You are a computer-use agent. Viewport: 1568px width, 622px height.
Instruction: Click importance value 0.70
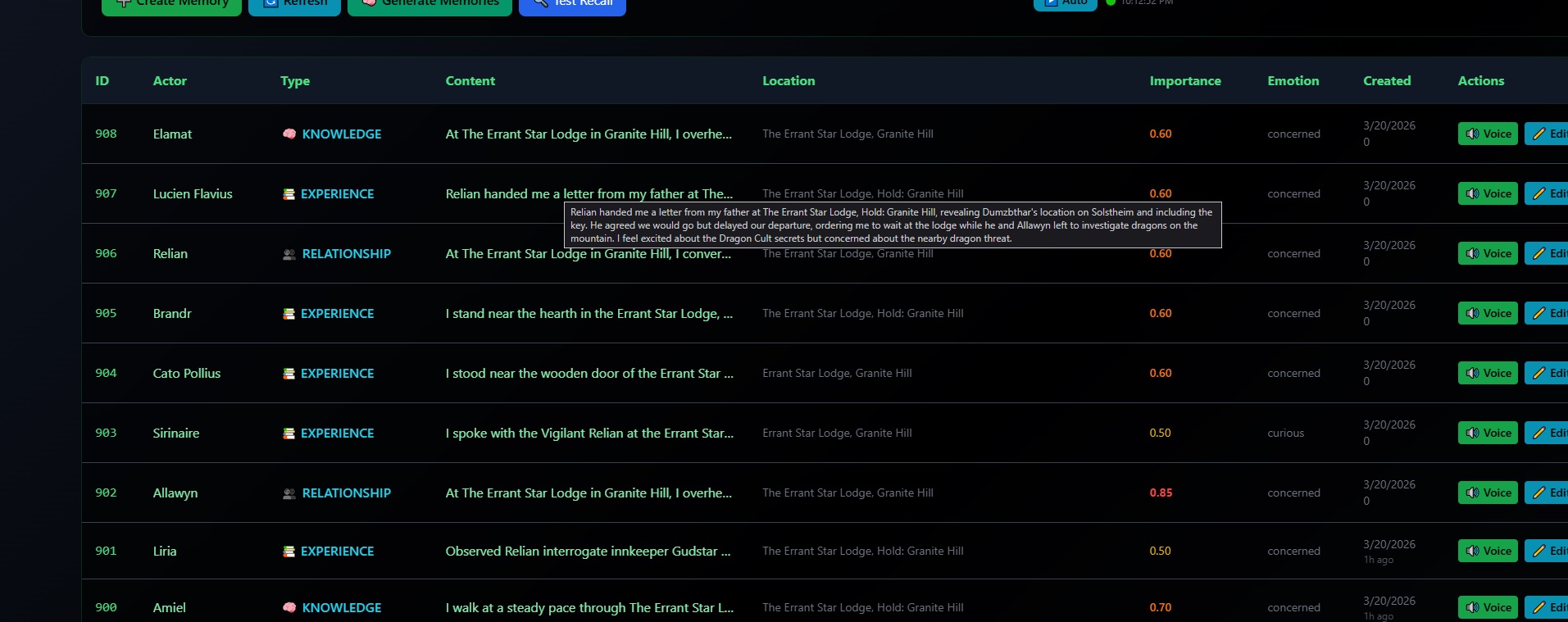[x=1161, y=607]
